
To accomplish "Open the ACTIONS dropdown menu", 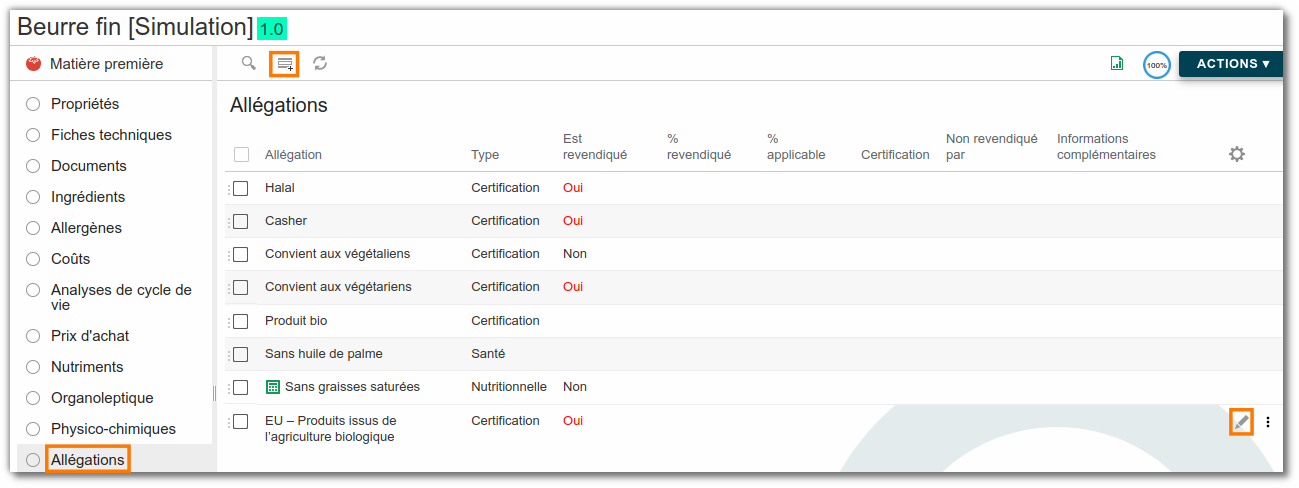I will [1232, 64].
